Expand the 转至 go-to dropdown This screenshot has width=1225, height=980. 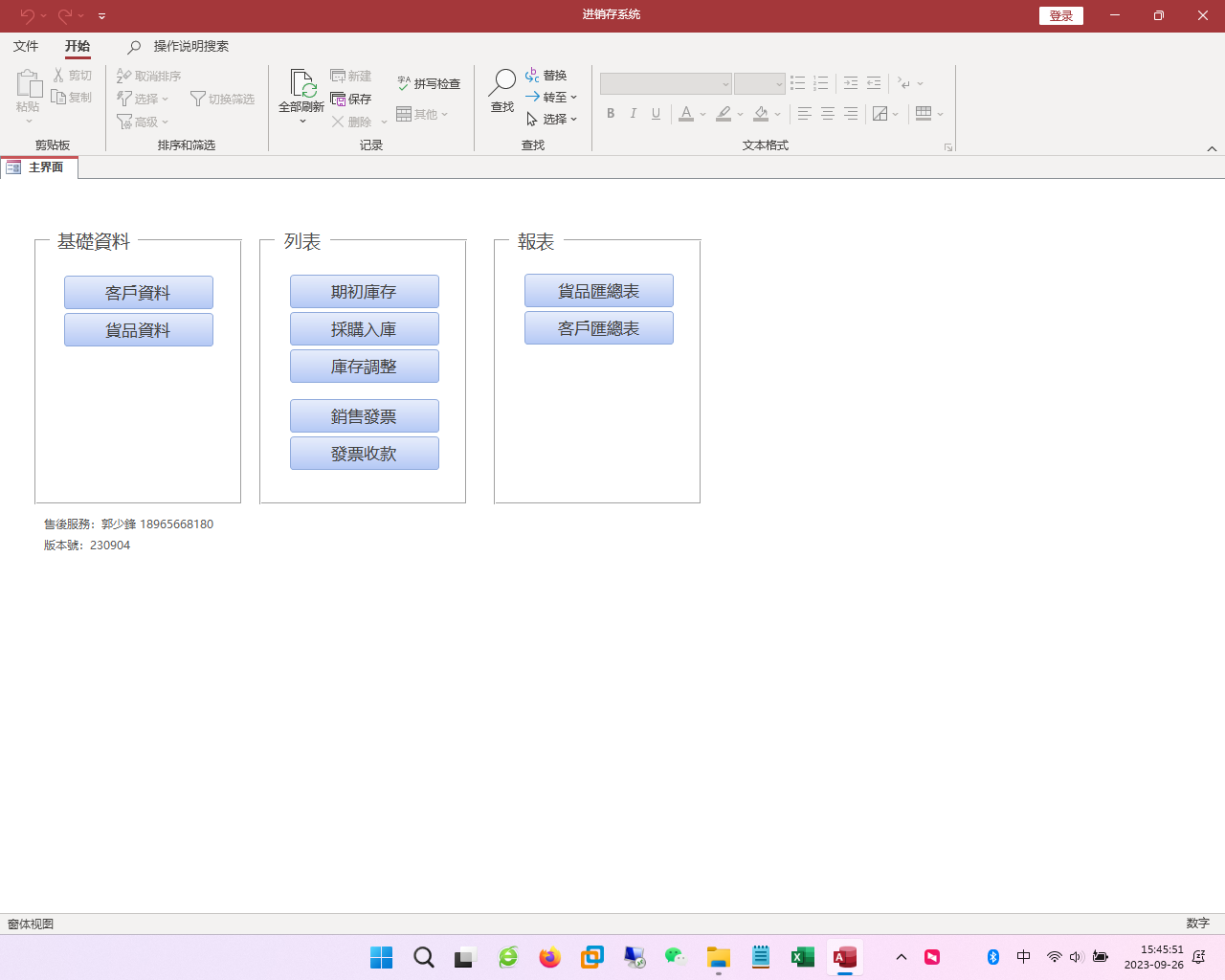click(573, 98)
